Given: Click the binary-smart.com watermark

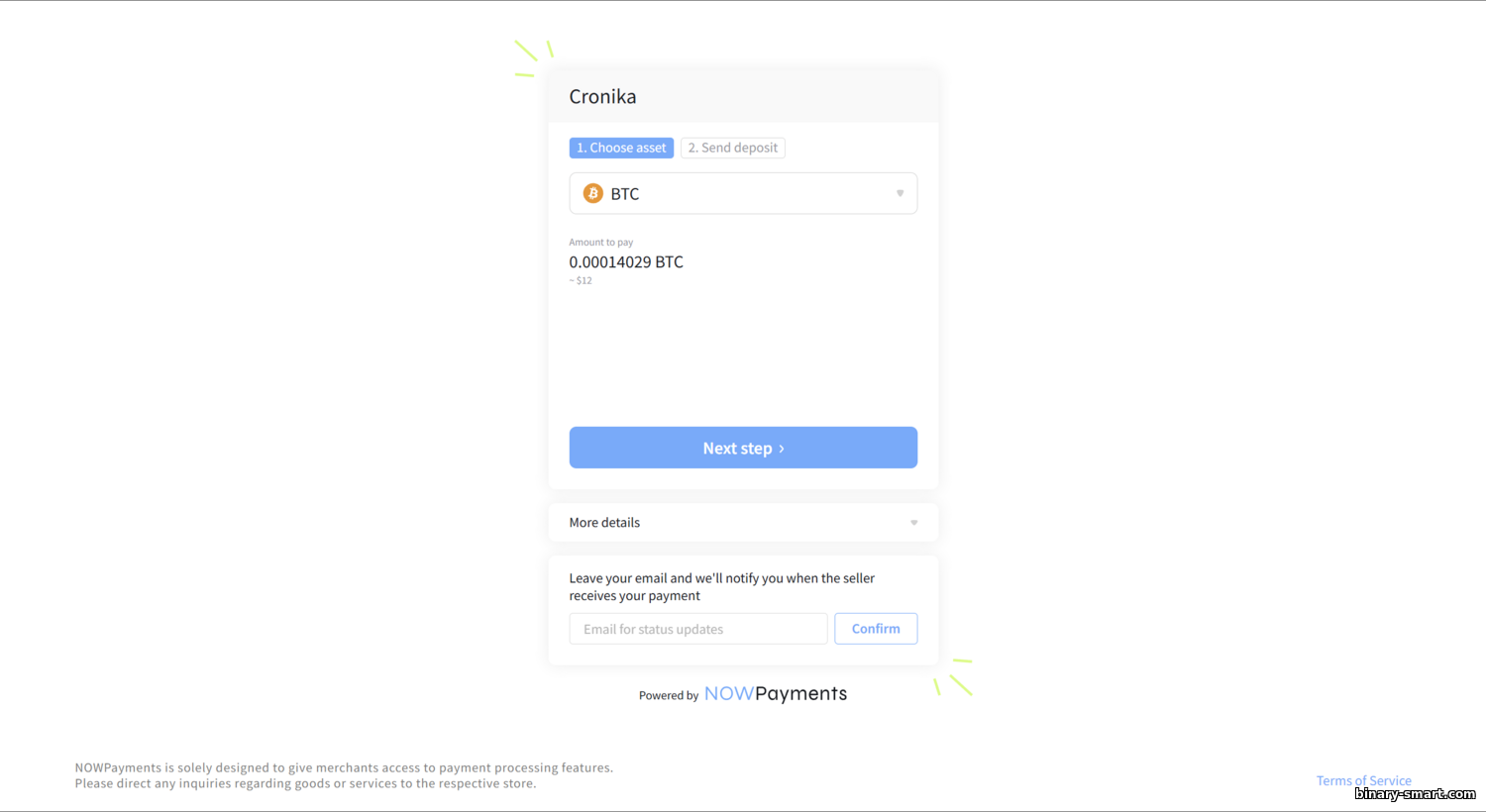Looking at the screenshot, I should point(1415,794).
